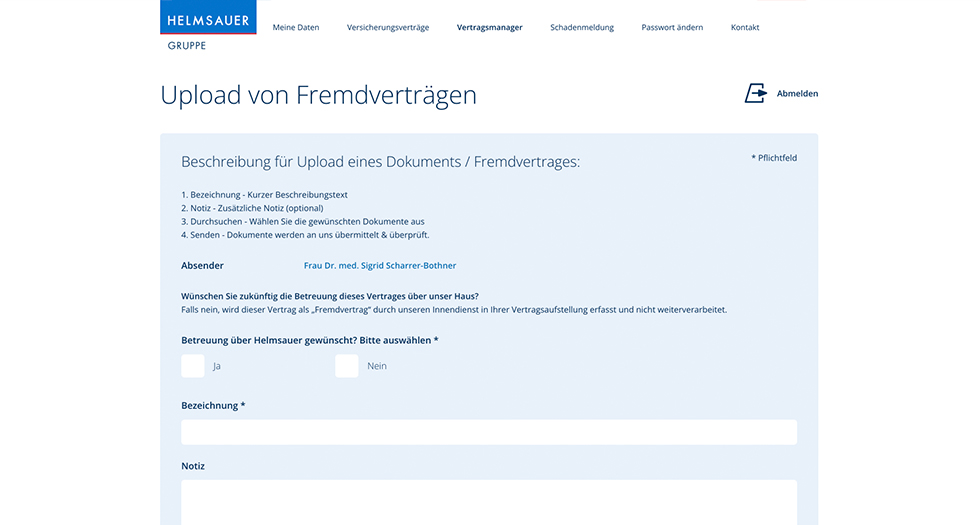Open the Schadenmeldung page

tap(582, 28)
